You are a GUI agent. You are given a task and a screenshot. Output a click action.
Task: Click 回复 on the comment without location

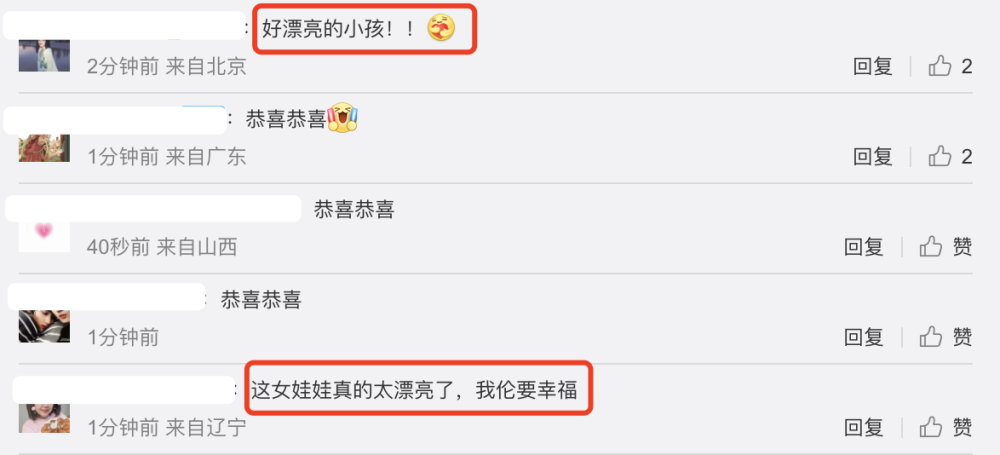864,336
